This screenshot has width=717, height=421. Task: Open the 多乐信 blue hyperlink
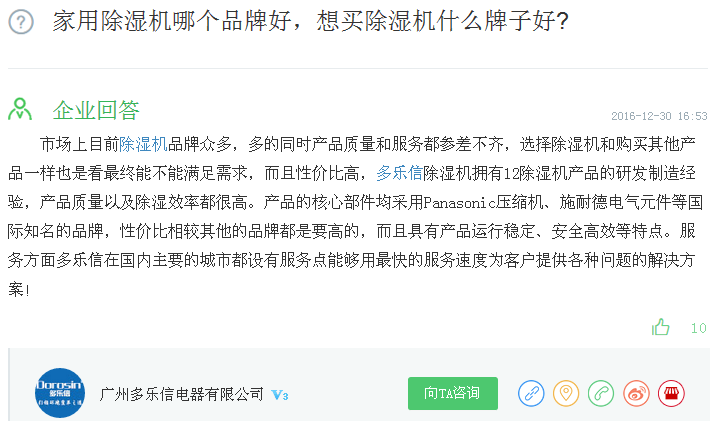pyautogui.click(x=399, y=173)
